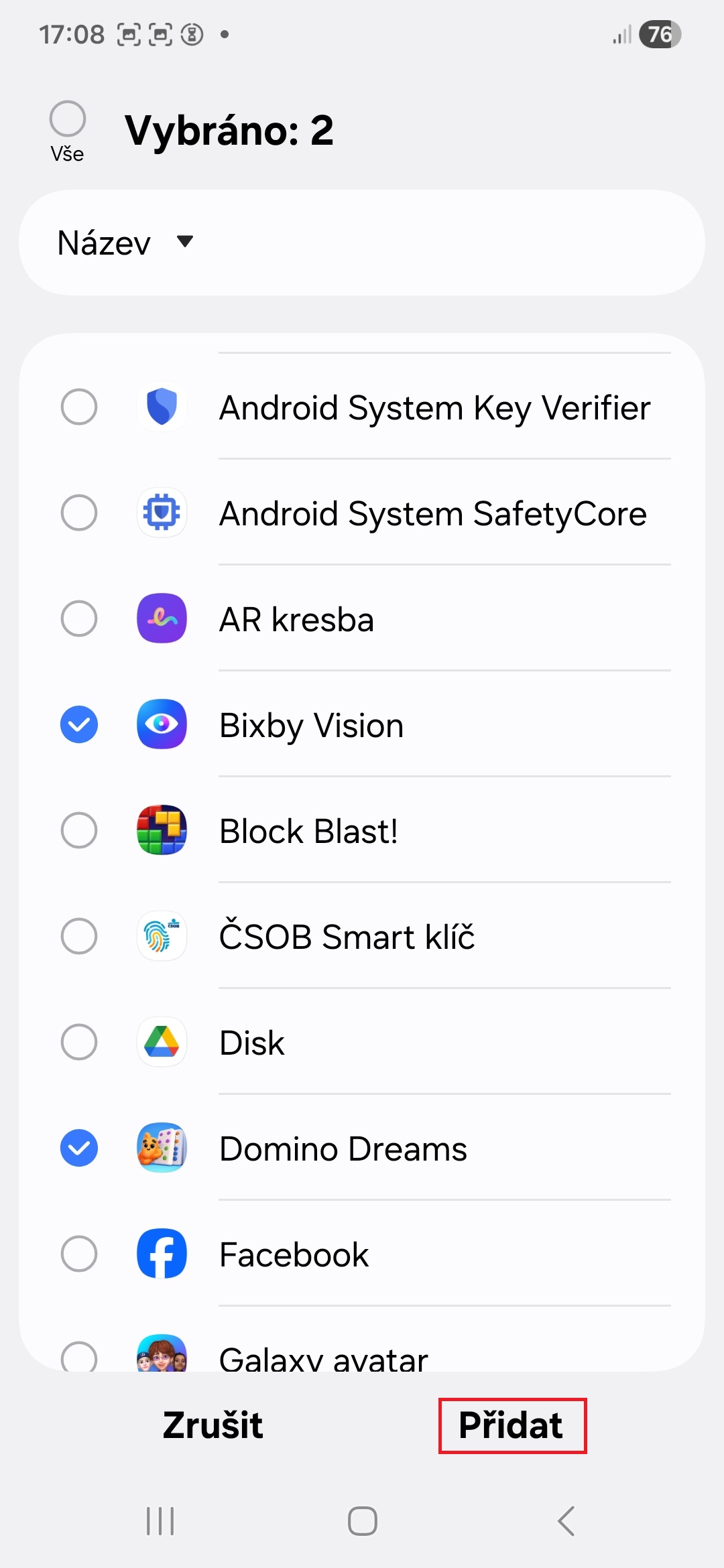The height and width of the screenshot is (1568, 724).
Task: Tap the Android System SafetyCore icon
Action: pos(162,513)
